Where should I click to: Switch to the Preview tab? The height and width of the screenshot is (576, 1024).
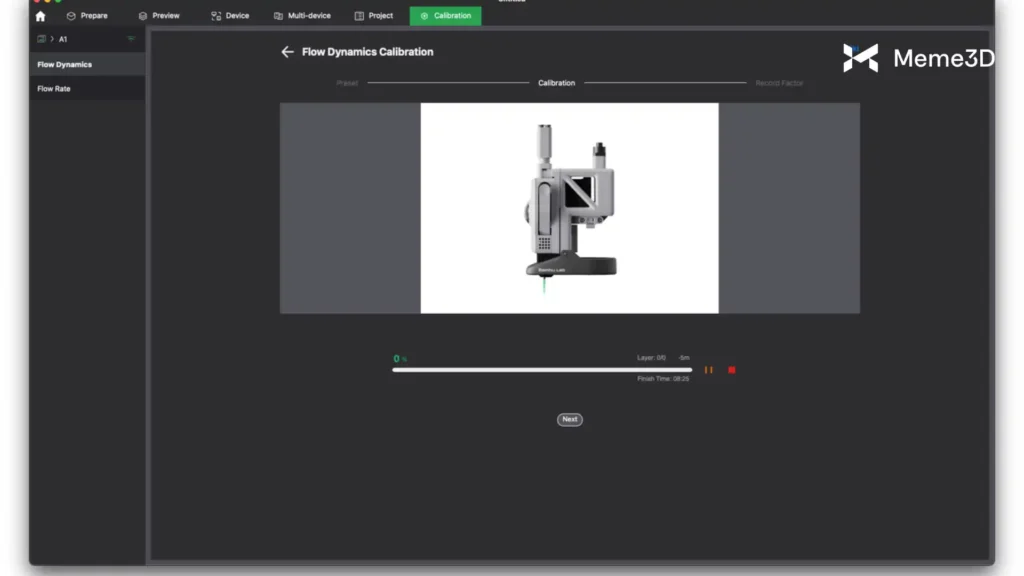pyautogui.click(x=159, y=16)
